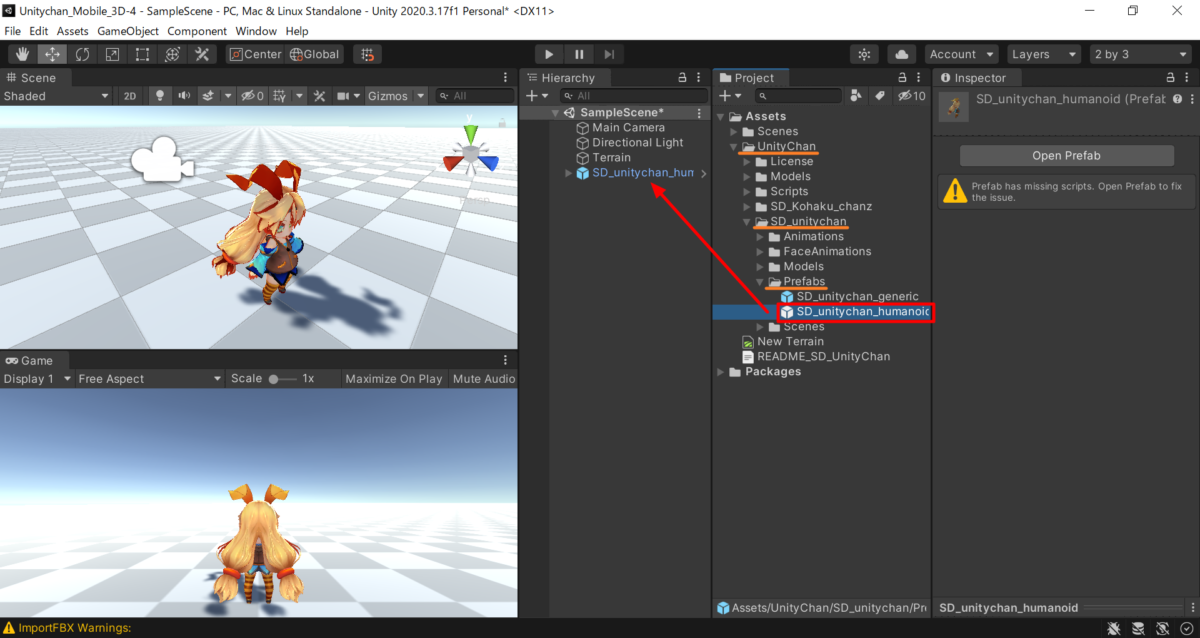
Task: Open prefab help icon in Inspector header
Action: [1177, 99]
